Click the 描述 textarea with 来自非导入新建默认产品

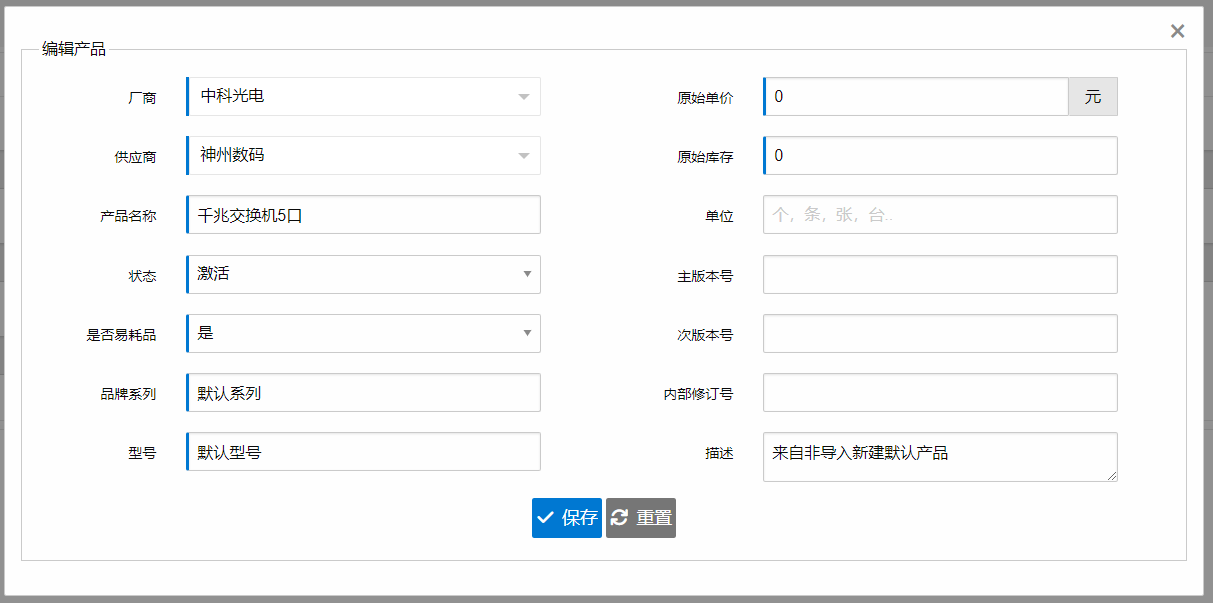point(940,457)
